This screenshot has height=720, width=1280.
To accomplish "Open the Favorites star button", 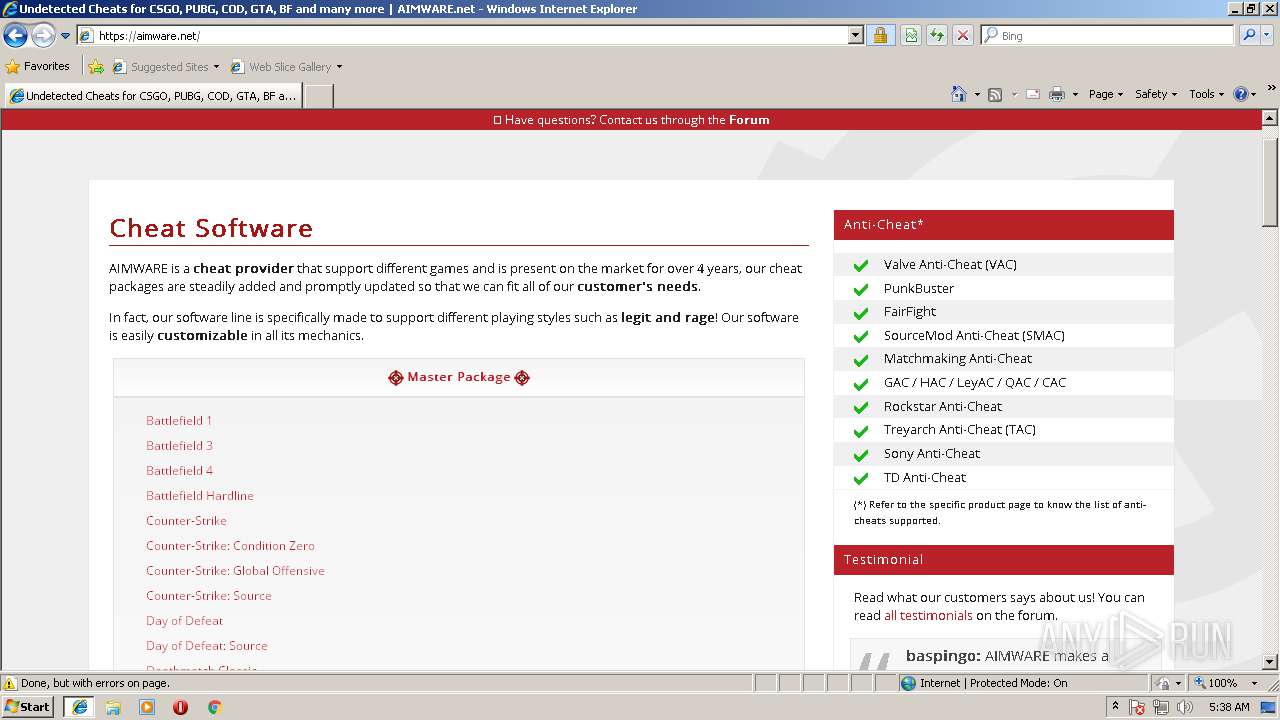I will 37,67.
